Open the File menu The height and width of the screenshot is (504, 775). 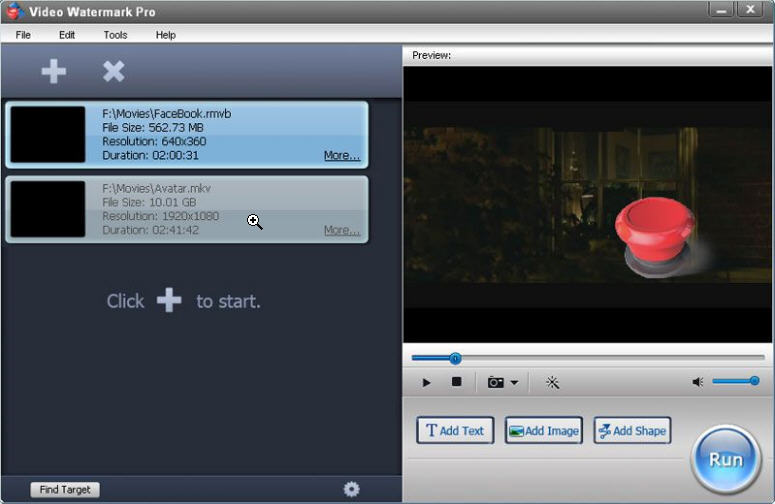click(23, 35)
